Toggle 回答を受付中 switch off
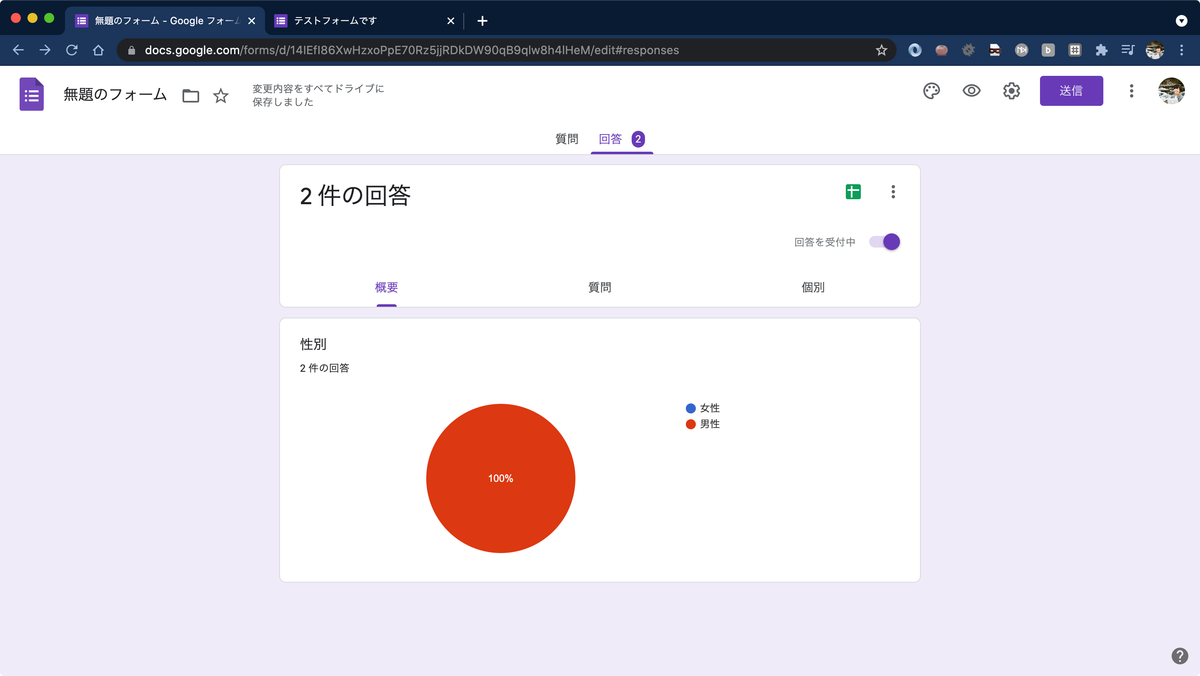1200x676 pixels. tap(885, 242)
